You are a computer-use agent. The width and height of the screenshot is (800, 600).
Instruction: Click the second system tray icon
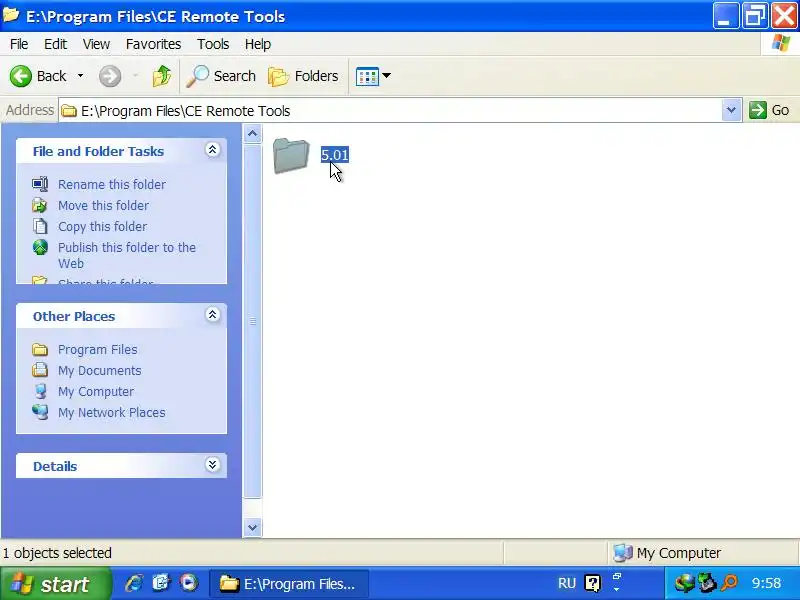point(707,583)
